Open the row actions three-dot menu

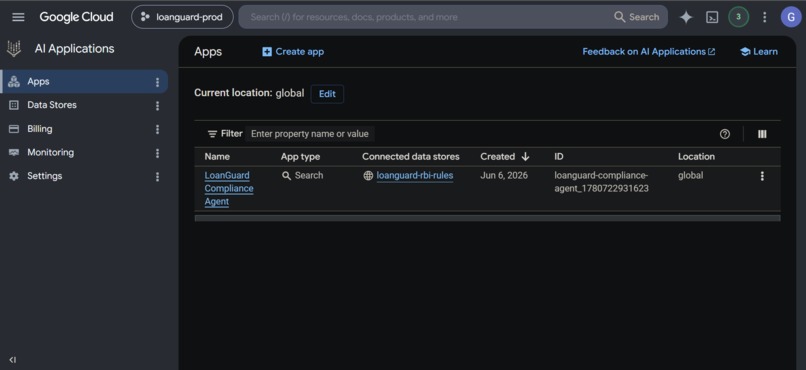(x=762, y=176)
